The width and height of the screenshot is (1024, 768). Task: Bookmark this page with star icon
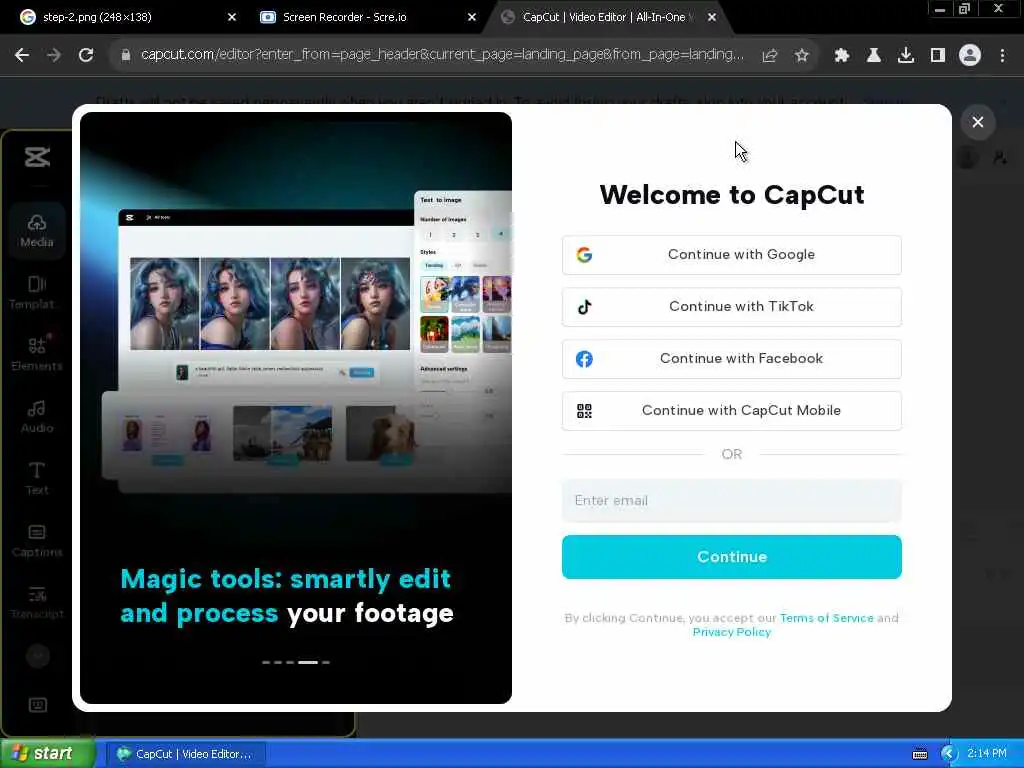point(802,56)
